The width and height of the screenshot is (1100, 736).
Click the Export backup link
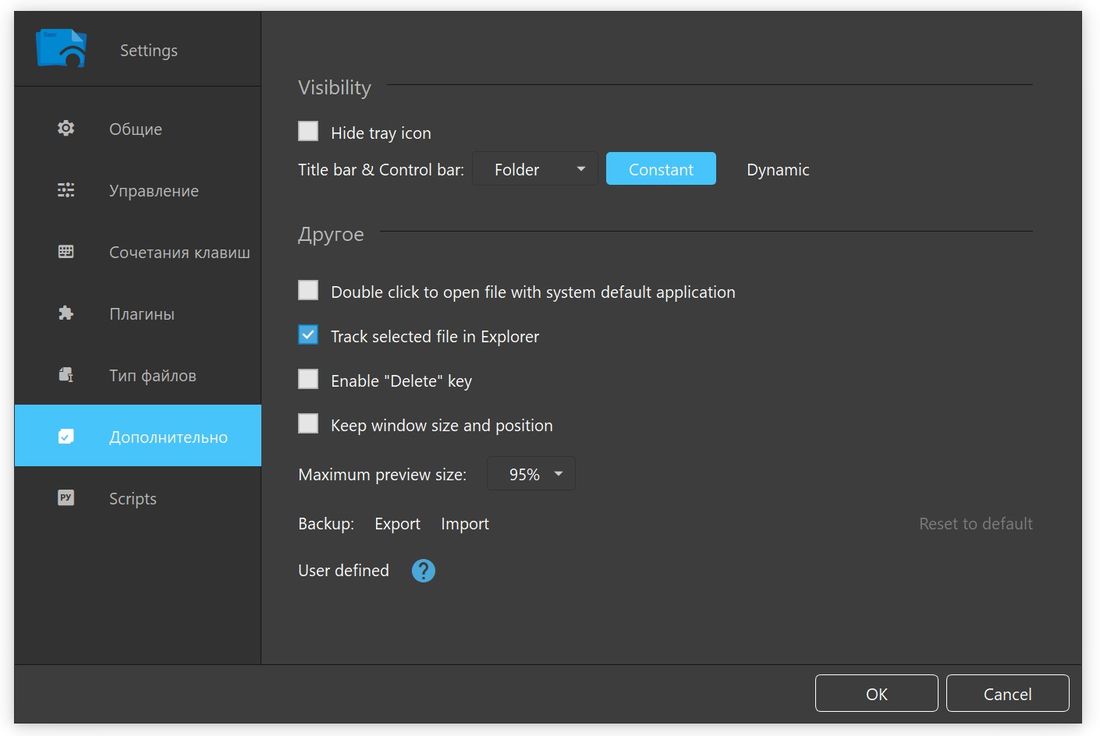click(397, 523)
